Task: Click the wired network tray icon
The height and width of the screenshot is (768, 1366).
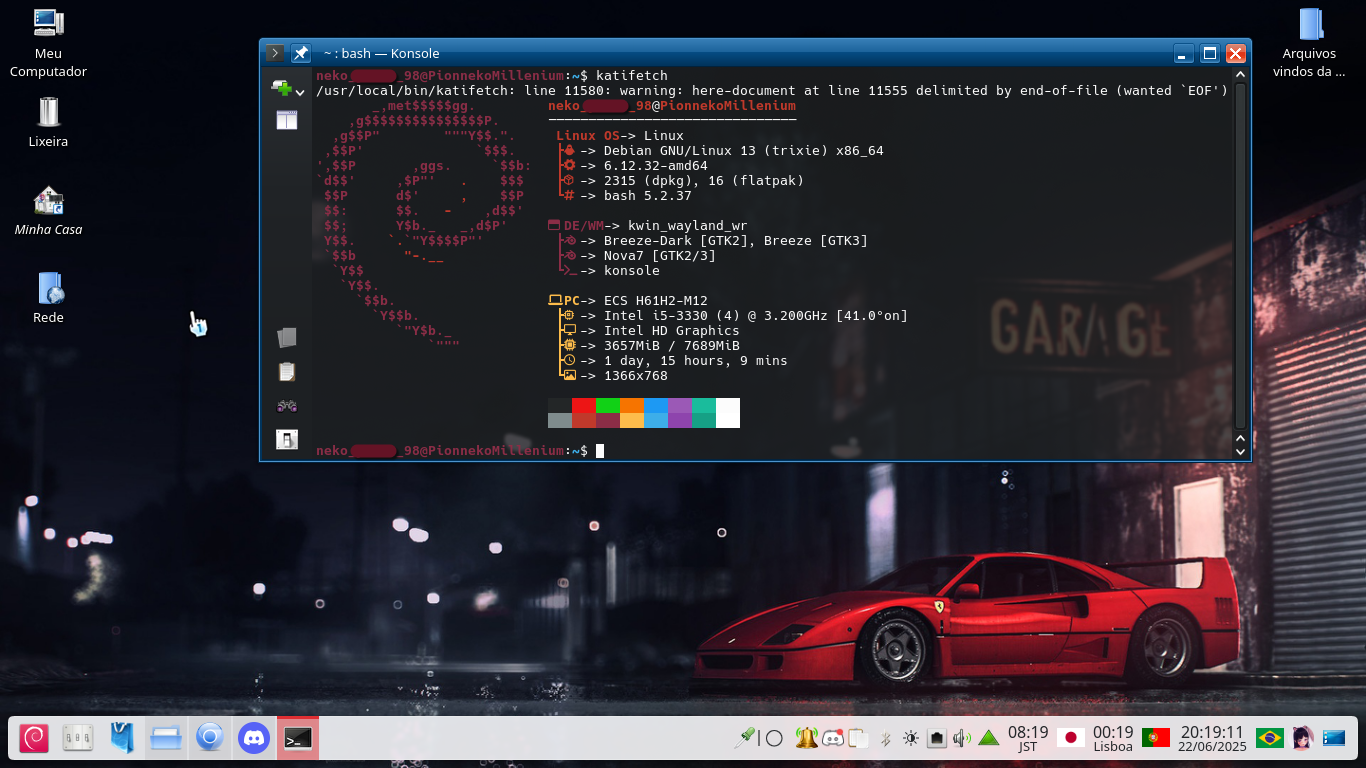Action: coord(936,738)
